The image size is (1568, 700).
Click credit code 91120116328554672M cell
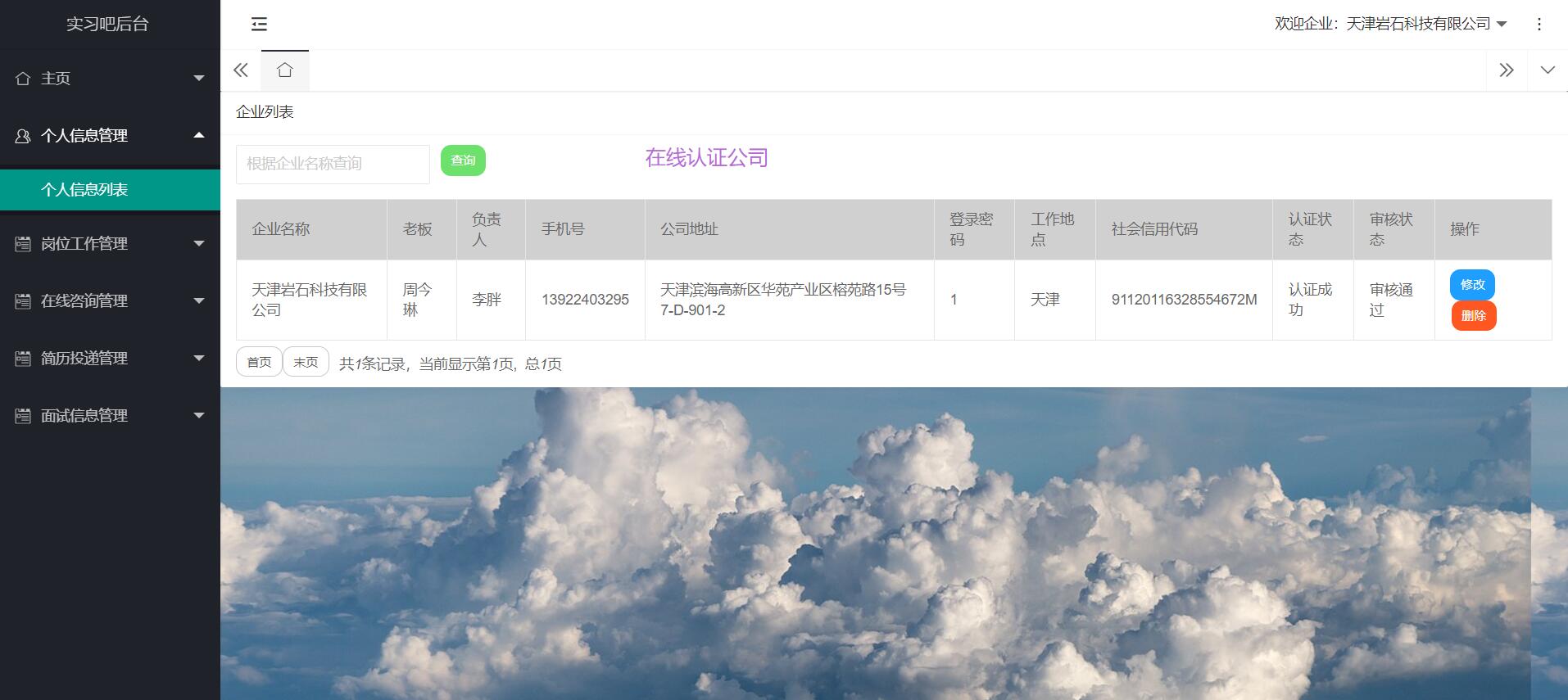(x=1184, y=300)
